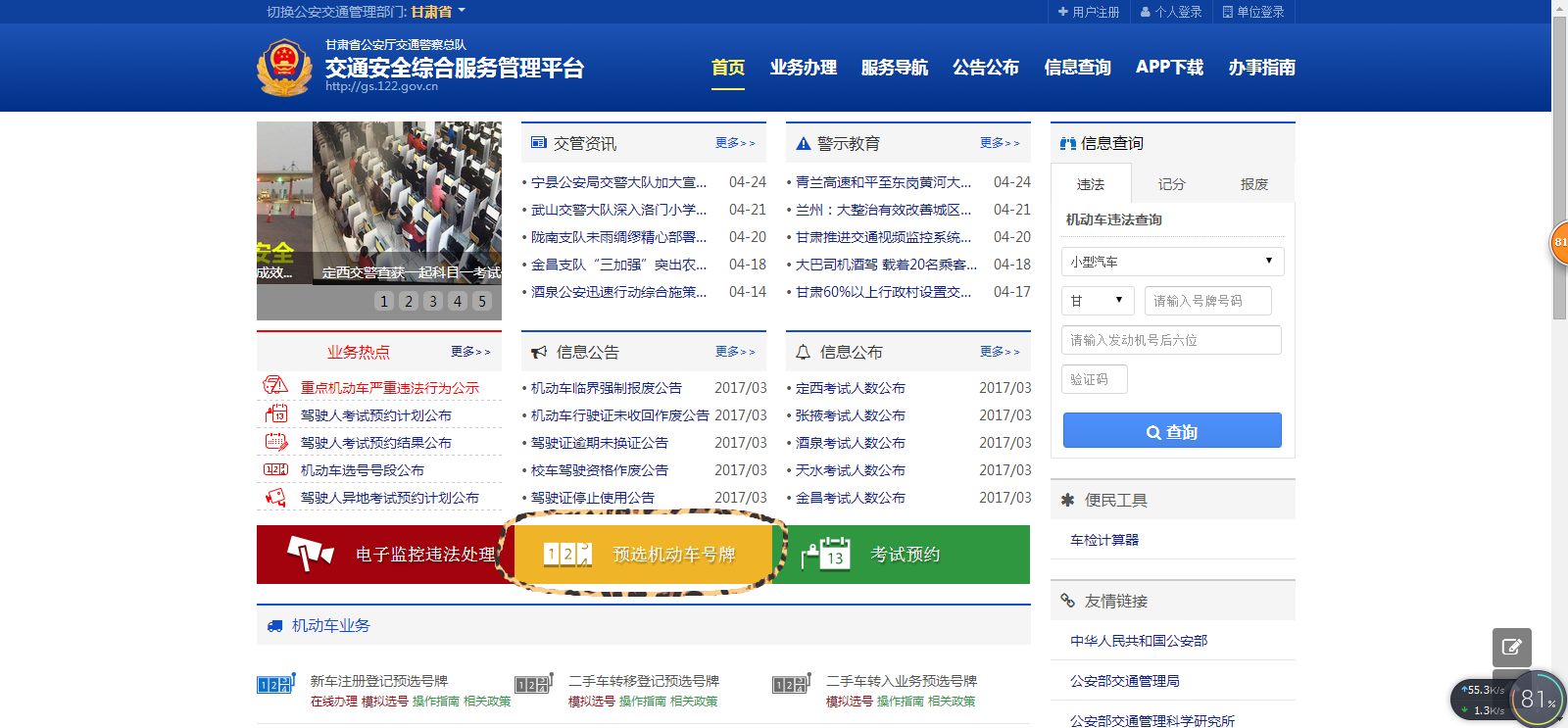The height and width of the screenshot is (728, 1568).
Task: Click icon beside 驾驶人异地考试预约计划公布
Action: [x=276, y=497]
